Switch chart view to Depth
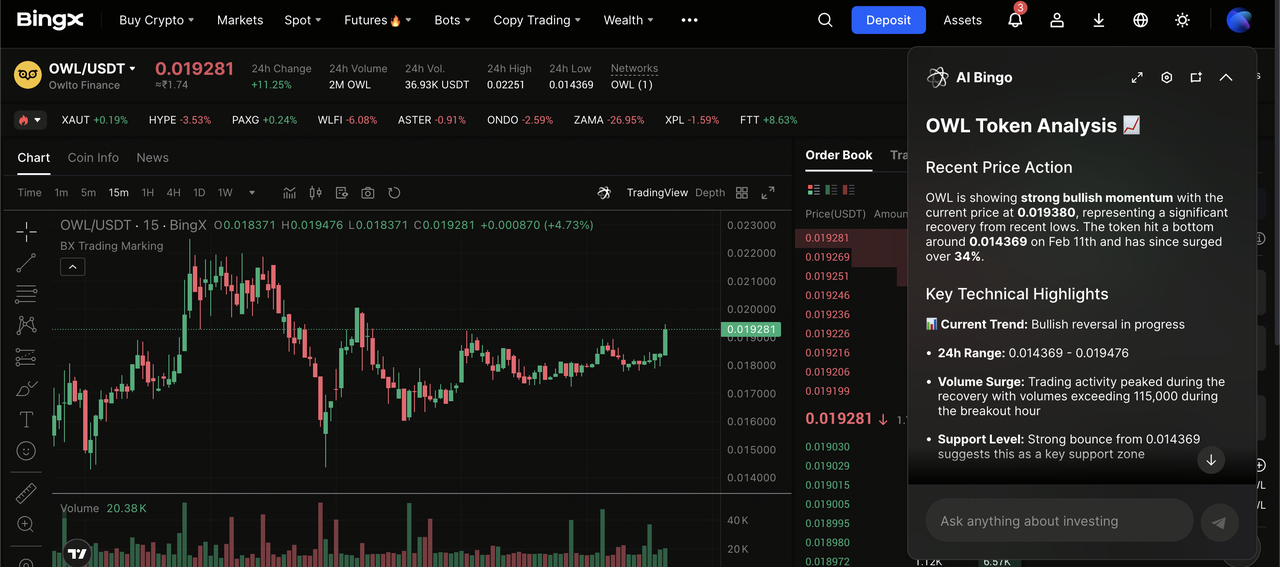 pyautogui.click(x=710, y=193)
